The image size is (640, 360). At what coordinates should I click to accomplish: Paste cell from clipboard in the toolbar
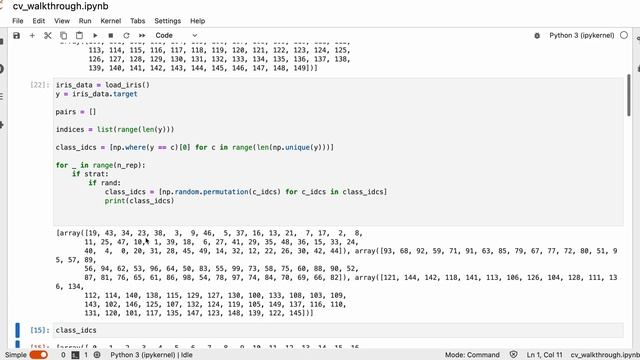79,36
